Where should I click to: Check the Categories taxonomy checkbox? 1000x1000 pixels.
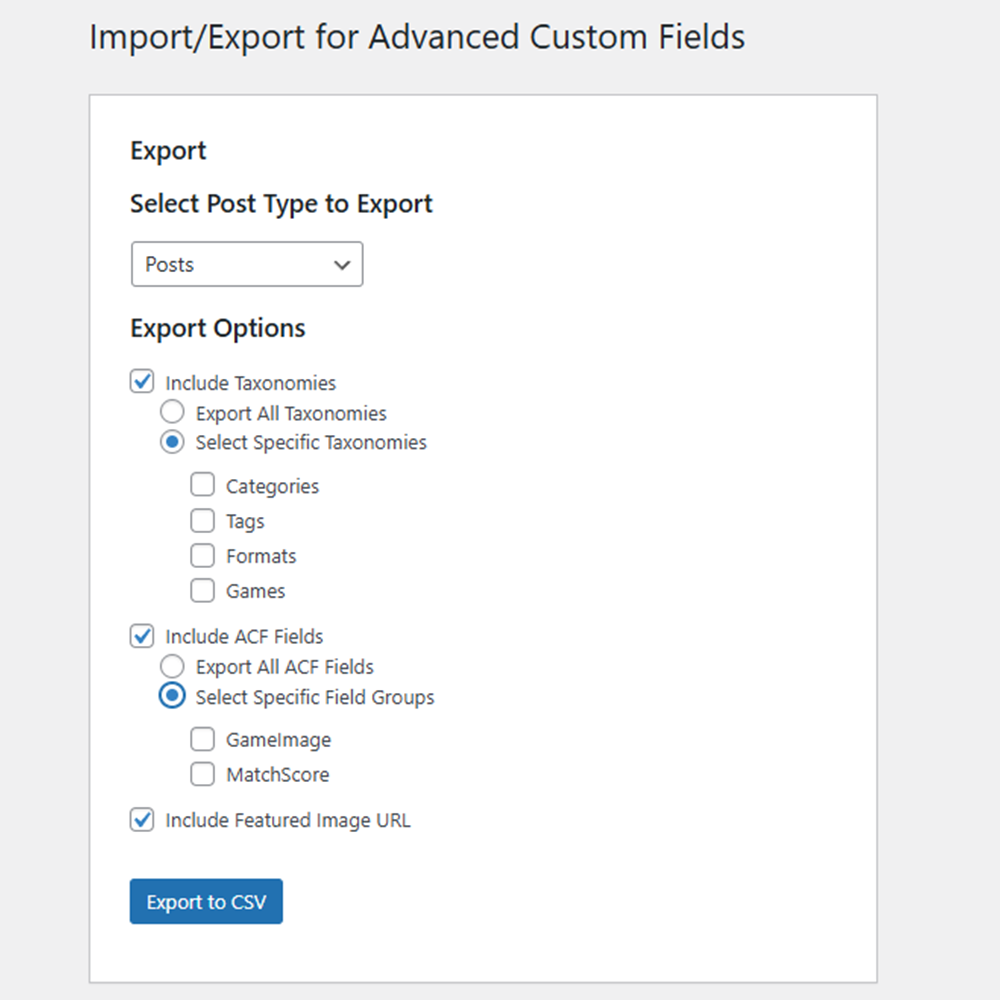point(202,485)
